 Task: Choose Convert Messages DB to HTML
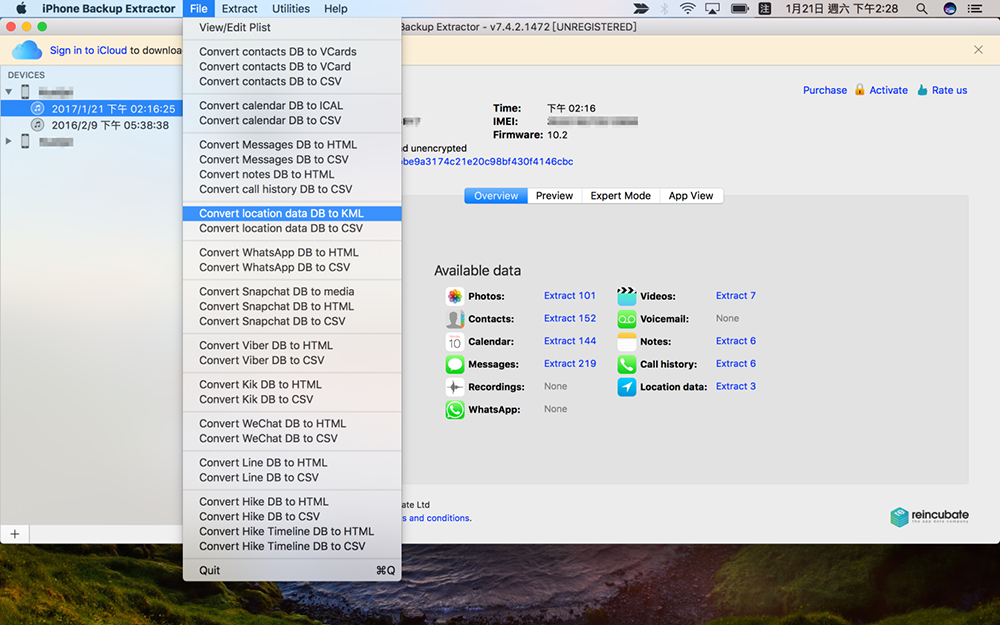(292, 145)
